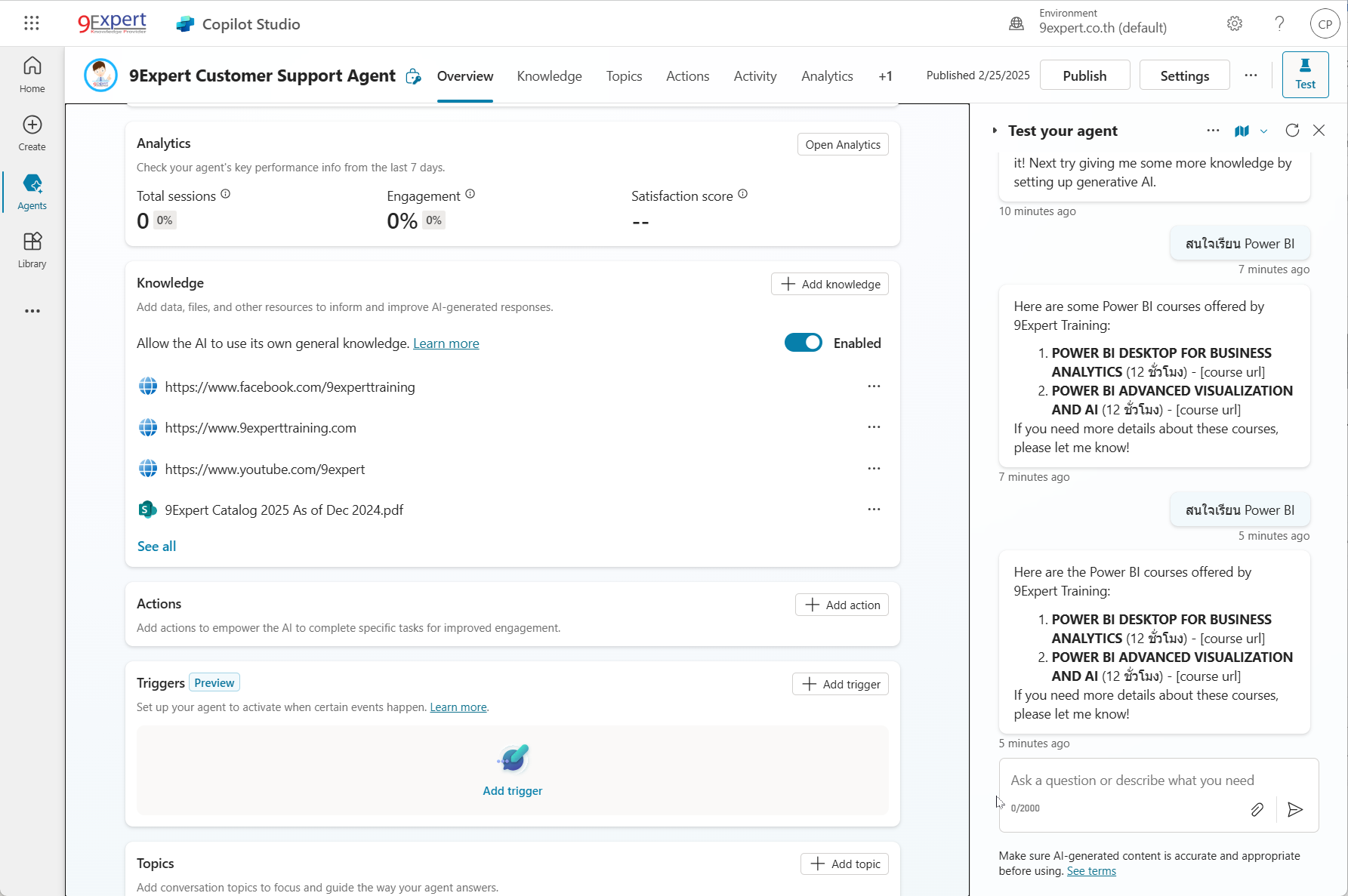
Task: Open the settings gear in top bar
Action: pyautogui.click(x=1235, y=23)
